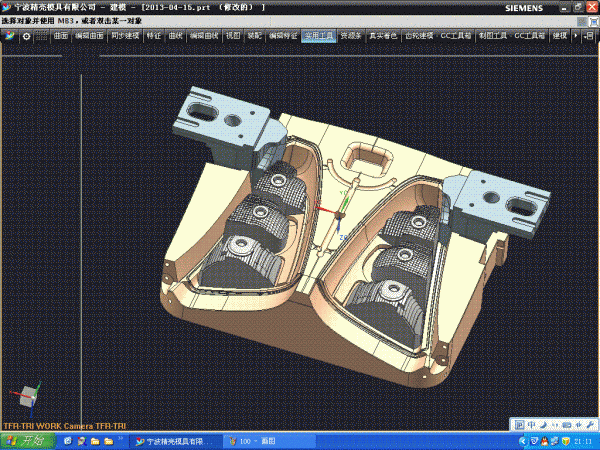The height and width of the screenshot is (450, 600).
Task: Click the panel icon at toolbar end
Action: (x=589, y=36)
